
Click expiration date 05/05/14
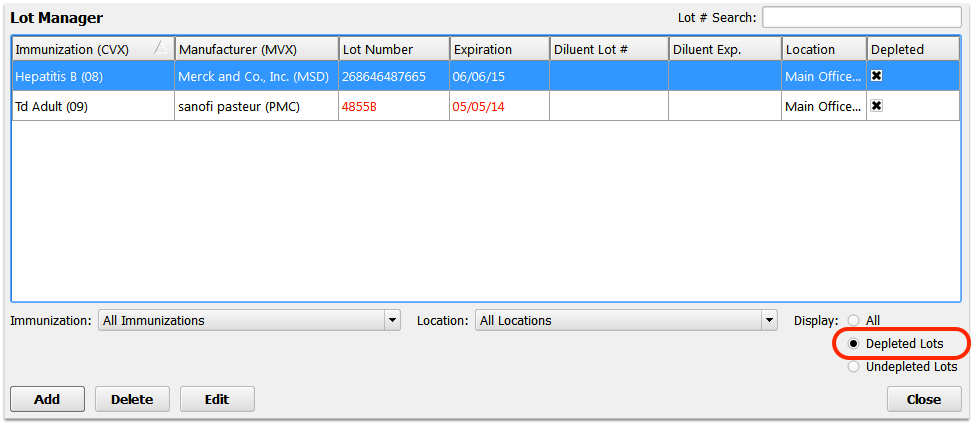click(499, 106)
